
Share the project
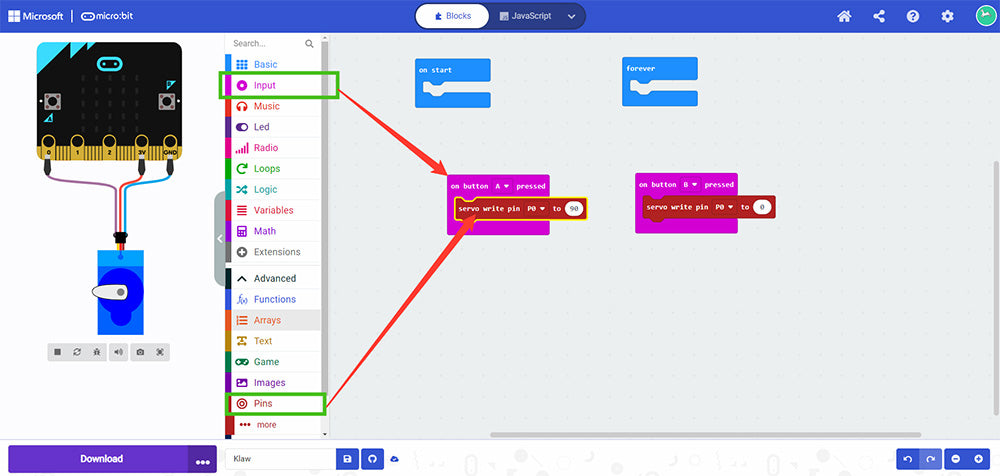(879, 16)
